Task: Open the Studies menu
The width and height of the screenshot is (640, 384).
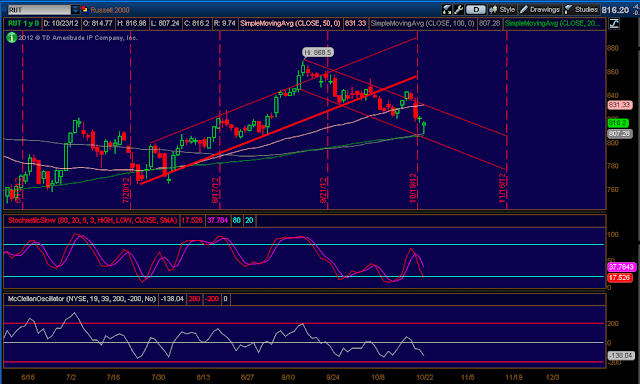Action: [581, 9]
